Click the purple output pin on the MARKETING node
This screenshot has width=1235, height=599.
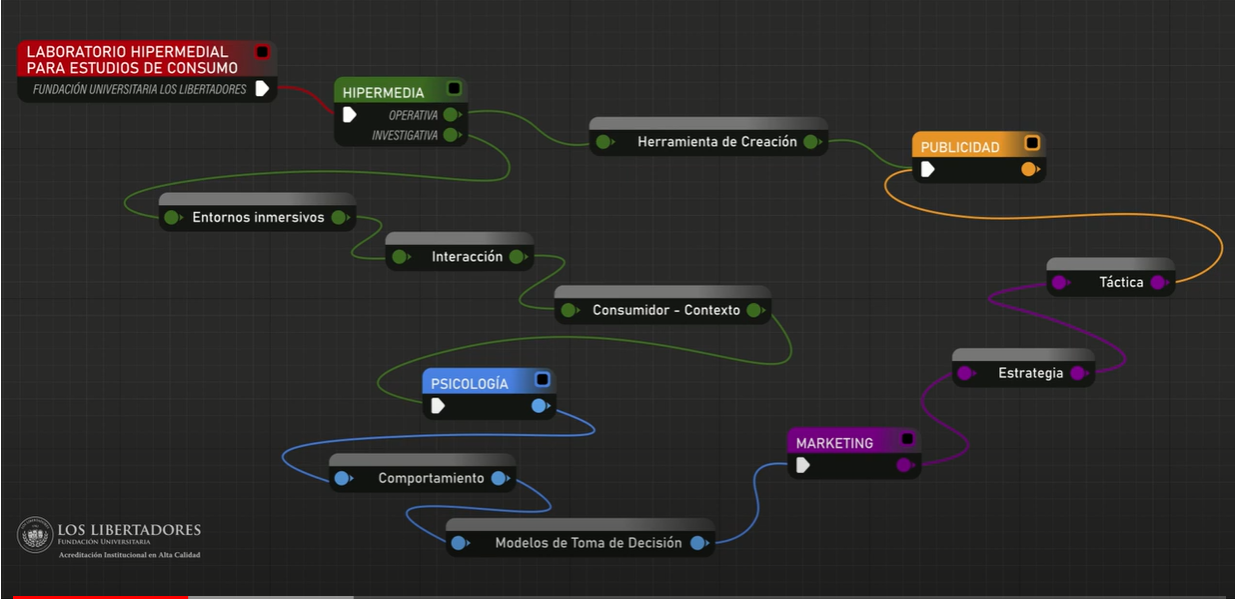(905, 465)
